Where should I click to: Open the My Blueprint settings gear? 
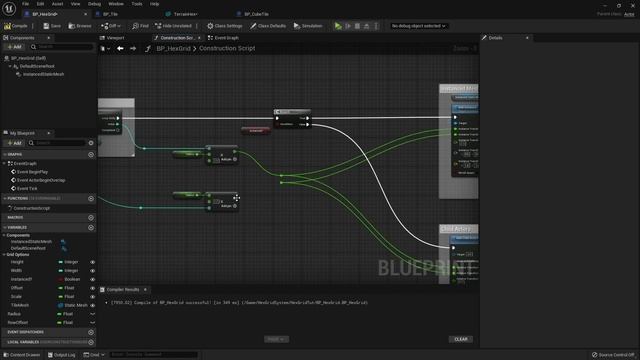coord(91,143)
